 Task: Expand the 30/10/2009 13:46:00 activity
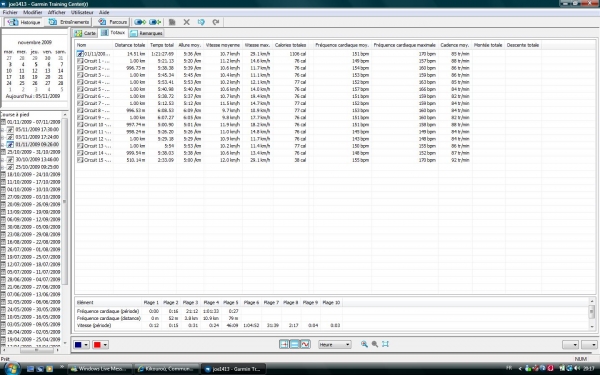coord(2,160)
